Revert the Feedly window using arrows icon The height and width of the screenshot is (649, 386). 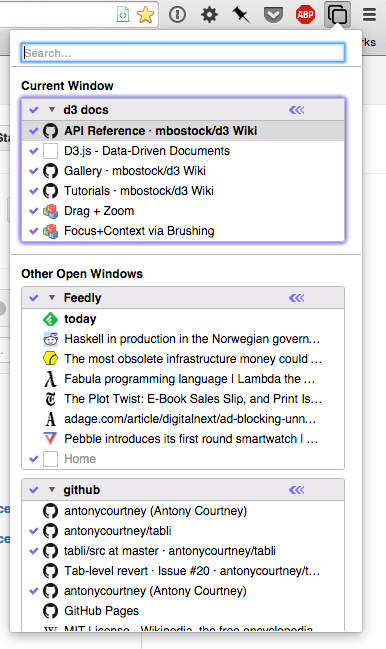[x=296, y=298]
